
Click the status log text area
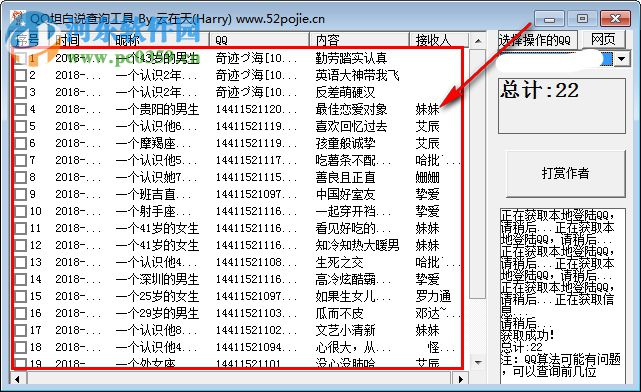[x=563, y=296]
